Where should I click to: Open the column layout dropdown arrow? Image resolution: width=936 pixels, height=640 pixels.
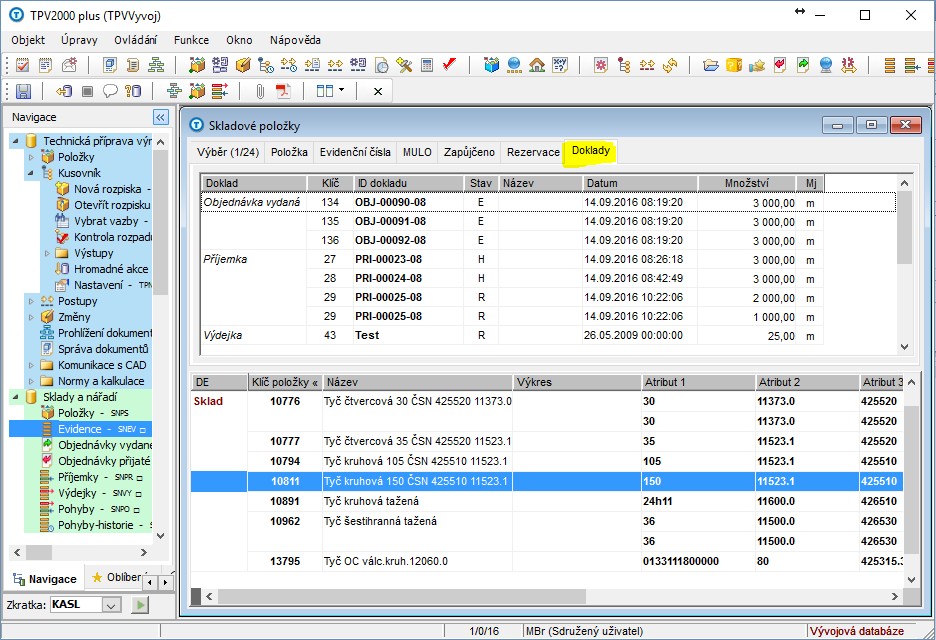(341, 90)
